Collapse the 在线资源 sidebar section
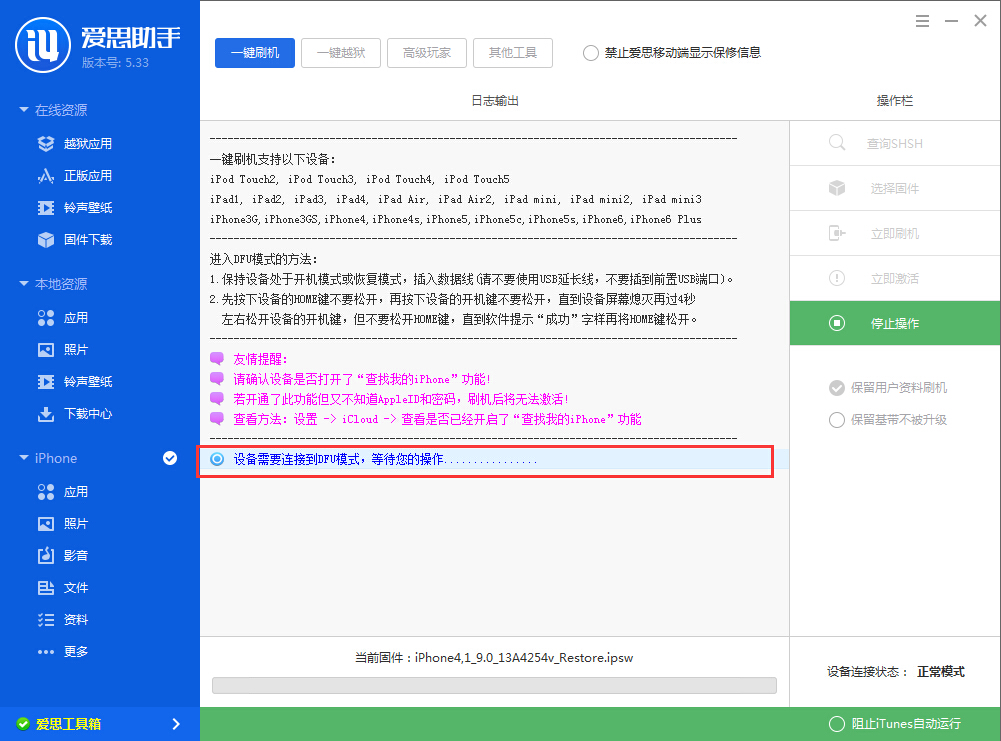1001x741 pixels. (x=58, y=110)
